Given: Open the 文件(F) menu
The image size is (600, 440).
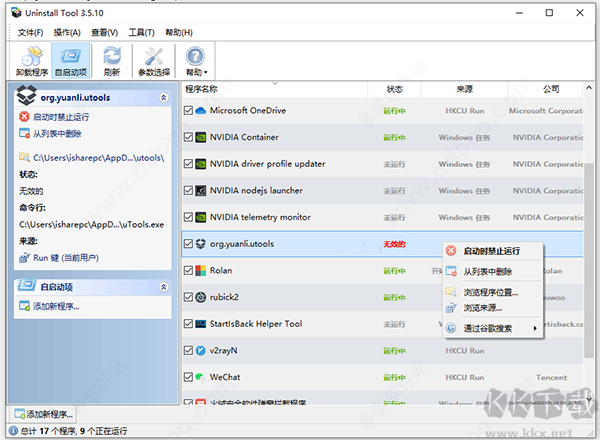Looking at the screenshot, I should pyautogui.click(x=30, y=33).
